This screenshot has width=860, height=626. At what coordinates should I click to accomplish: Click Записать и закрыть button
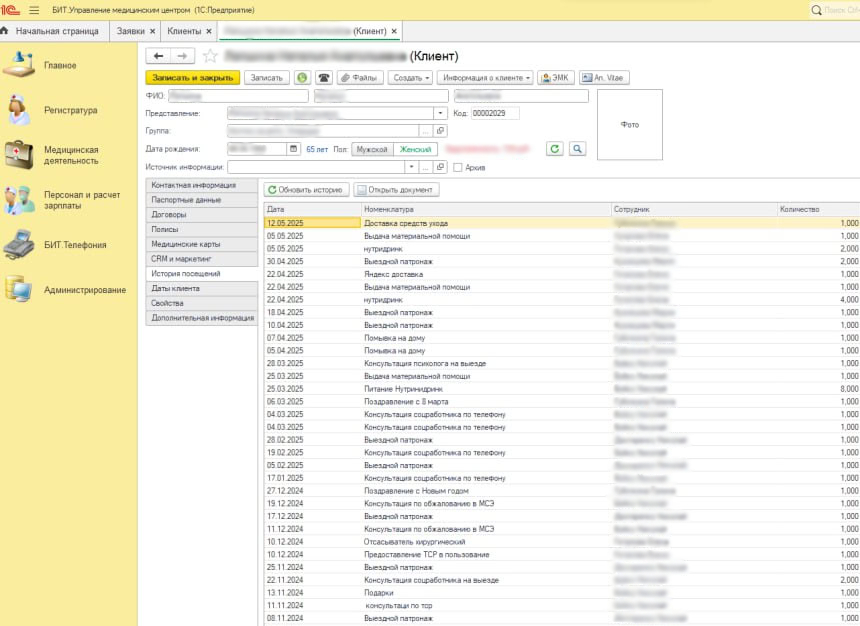coord(193,78)
